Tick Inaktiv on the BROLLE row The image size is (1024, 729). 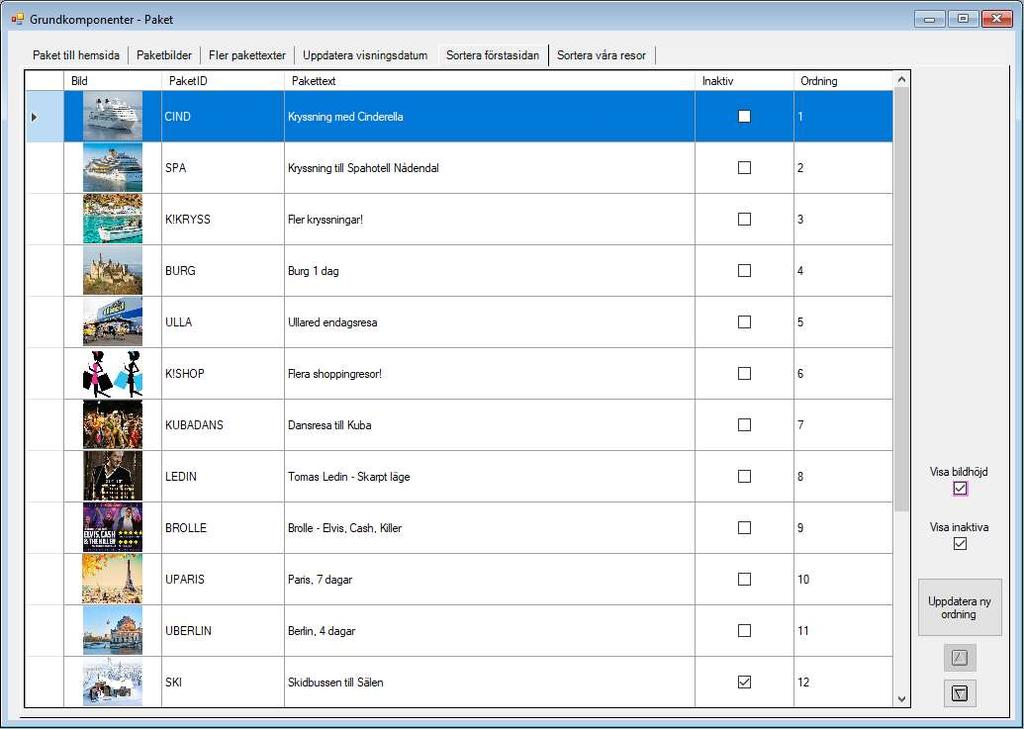744,528
